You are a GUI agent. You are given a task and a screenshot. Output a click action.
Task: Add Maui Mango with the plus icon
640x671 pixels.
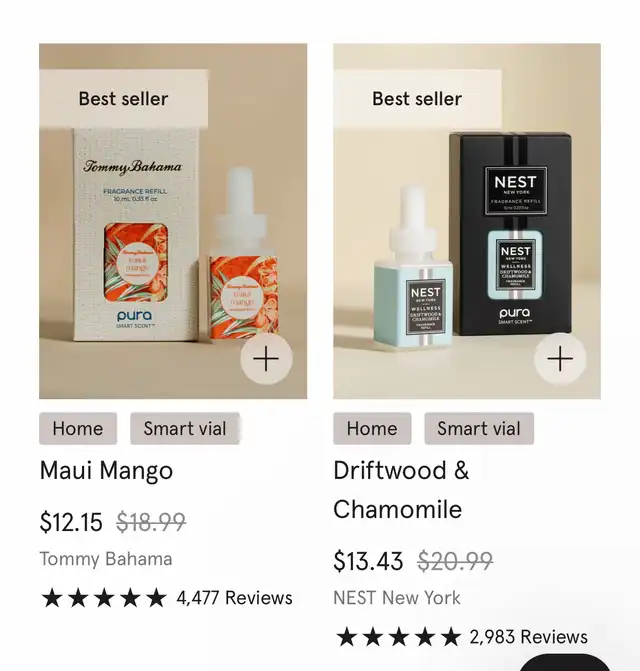(266, 359)
